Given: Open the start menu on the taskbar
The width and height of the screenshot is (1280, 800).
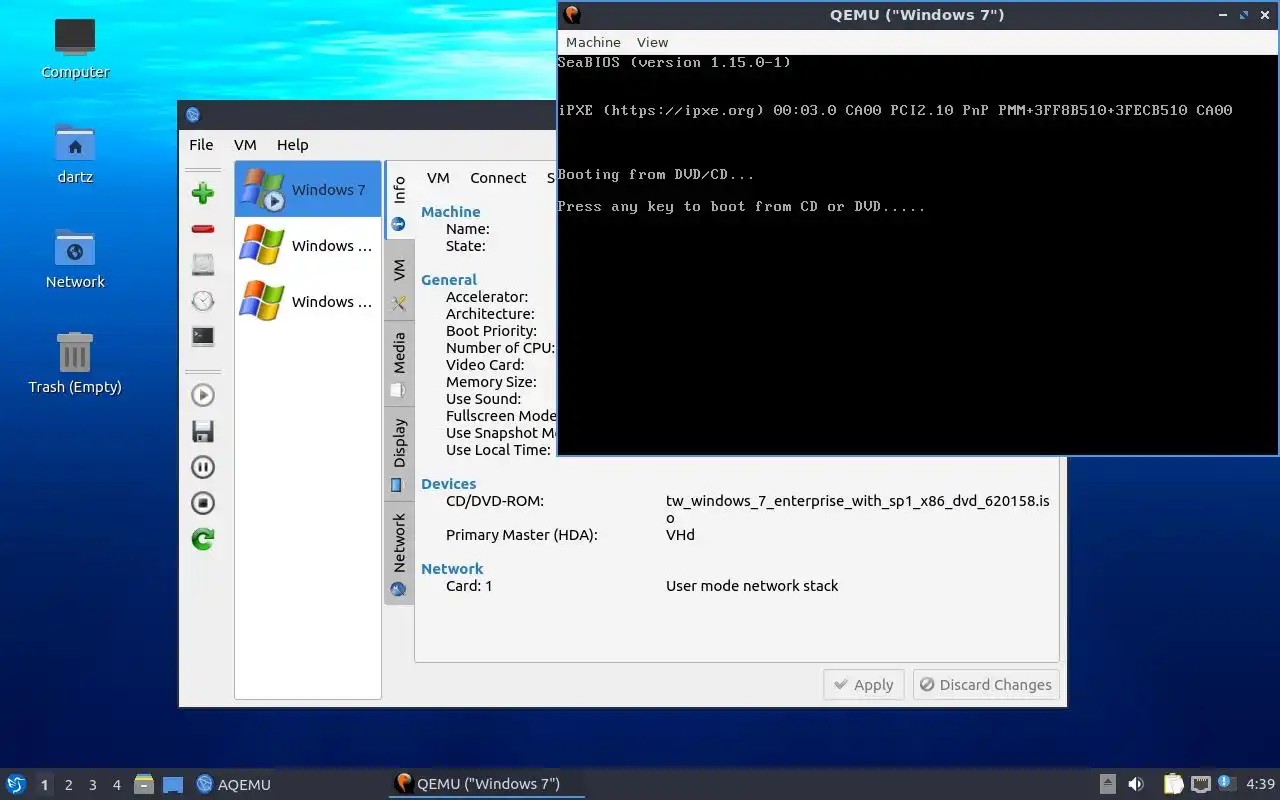Looking at the screenshot, I should (x=16, y=784).
